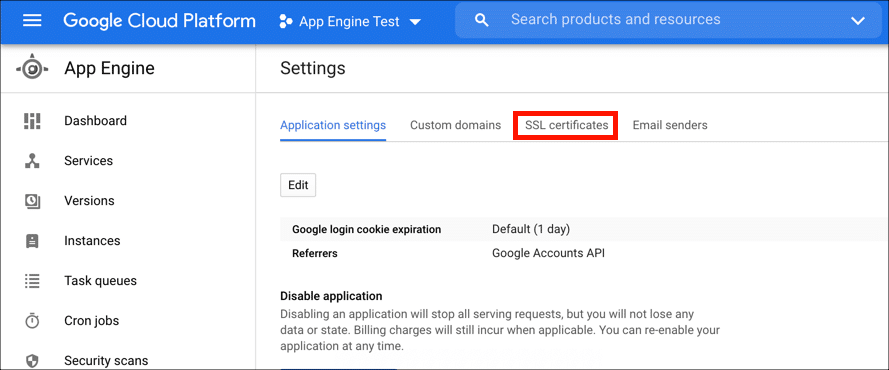Click the Disable application heading
Screen dimensions: 889x370
pyautogui.click(x=331, y=296)
